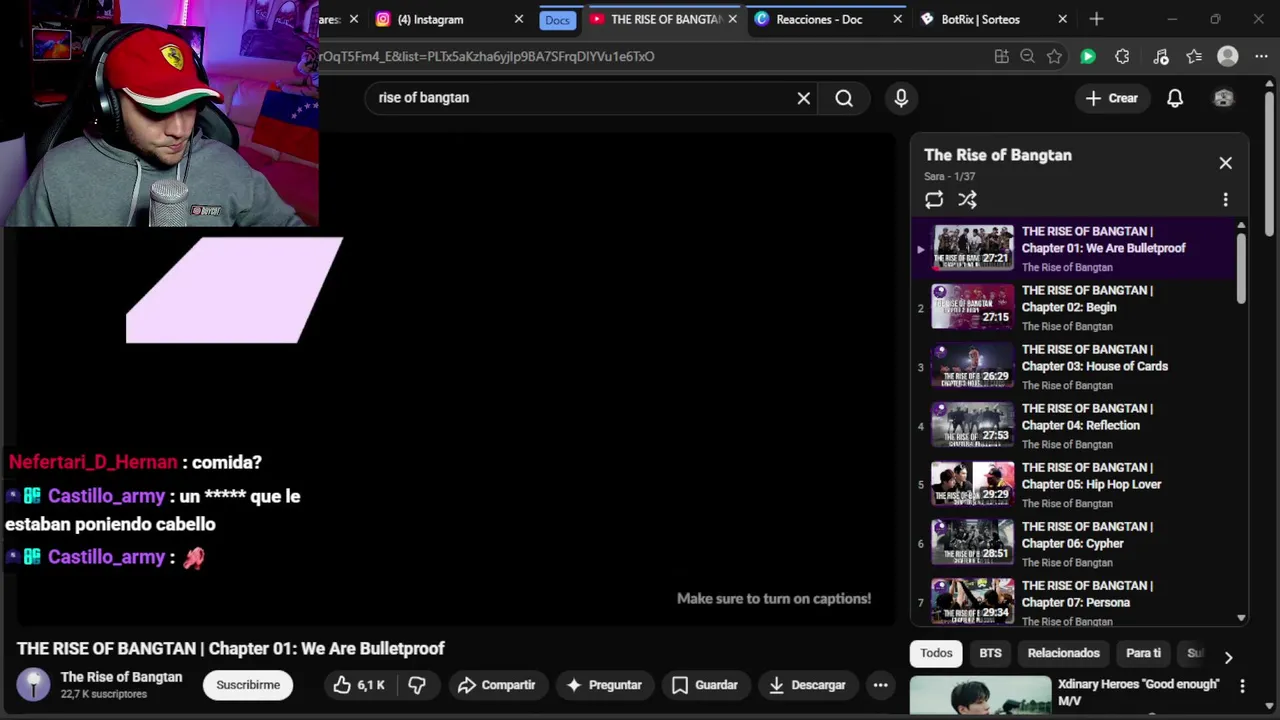
Task: Open options for Xdinary Heroes video
Action: (x=1242, y=686)
